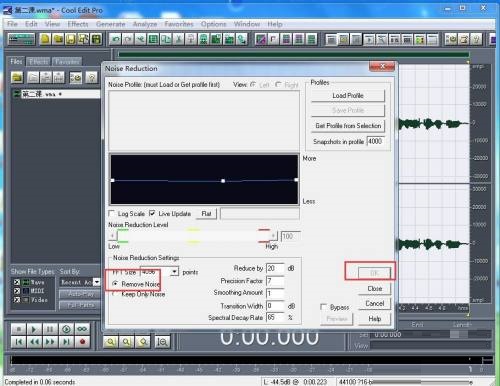Select the Keep Only Noise radio button

point(115,294)
